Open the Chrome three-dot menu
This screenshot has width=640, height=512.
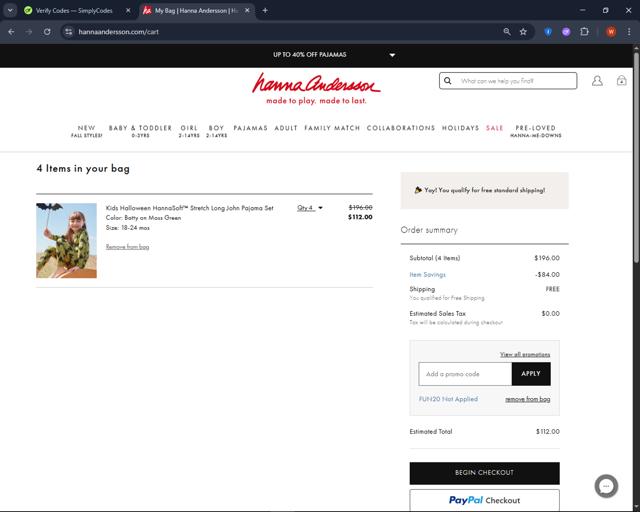pyautogui.click(x=629, y=32)
